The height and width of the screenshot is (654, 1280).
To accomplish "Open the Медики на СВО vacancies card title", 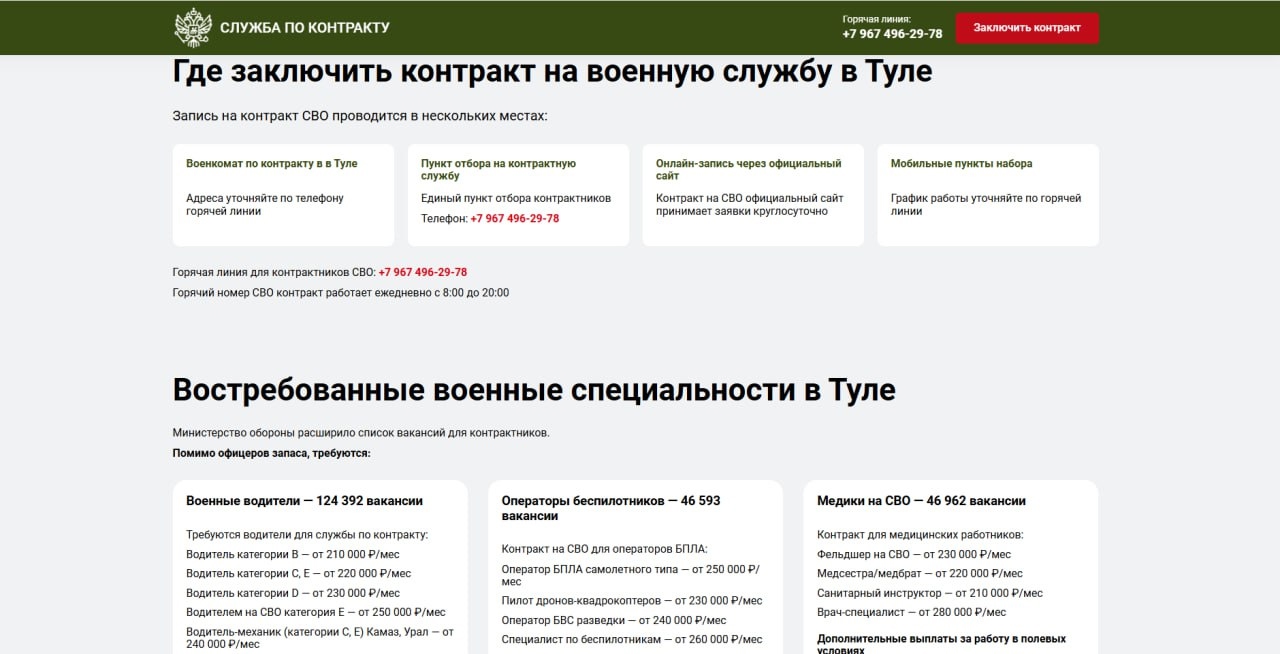I will click(921, 501).
